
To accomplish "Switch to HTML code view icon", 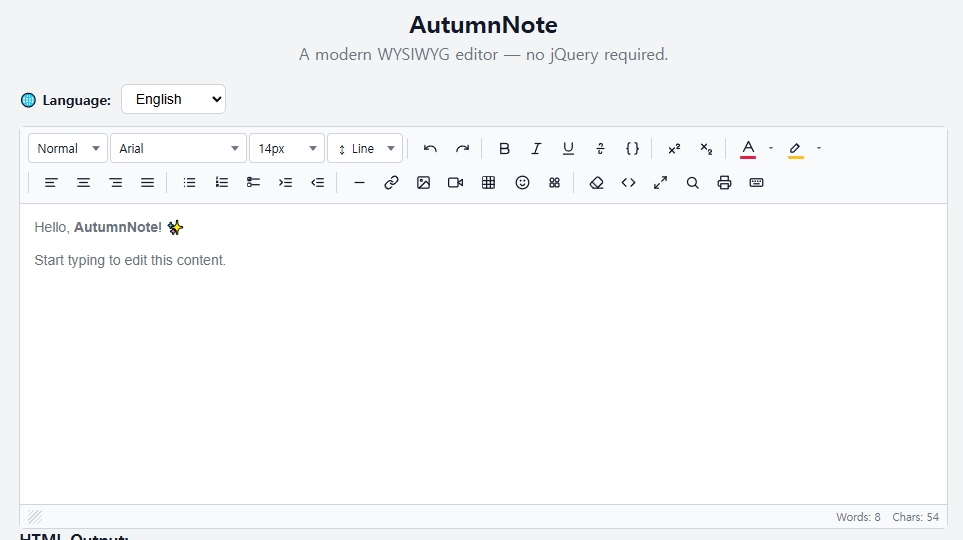I will (x=628, y=183).
